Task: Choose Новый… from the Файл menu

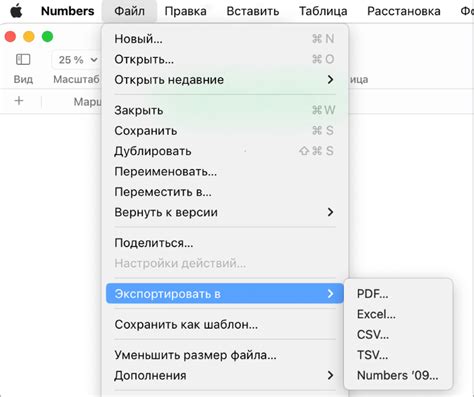Action: (x=225, y=39)
